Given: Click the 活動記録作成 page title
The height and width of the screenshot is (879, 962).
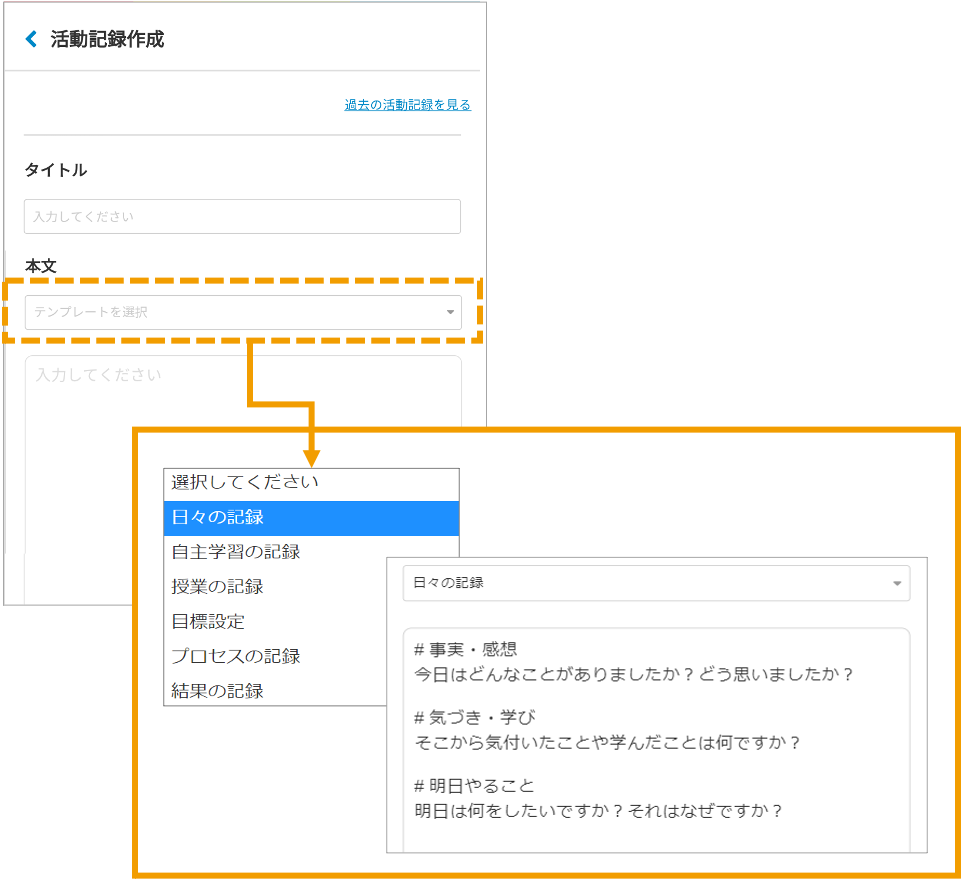Looking at the screenshot, I should (x=107, y=39).
